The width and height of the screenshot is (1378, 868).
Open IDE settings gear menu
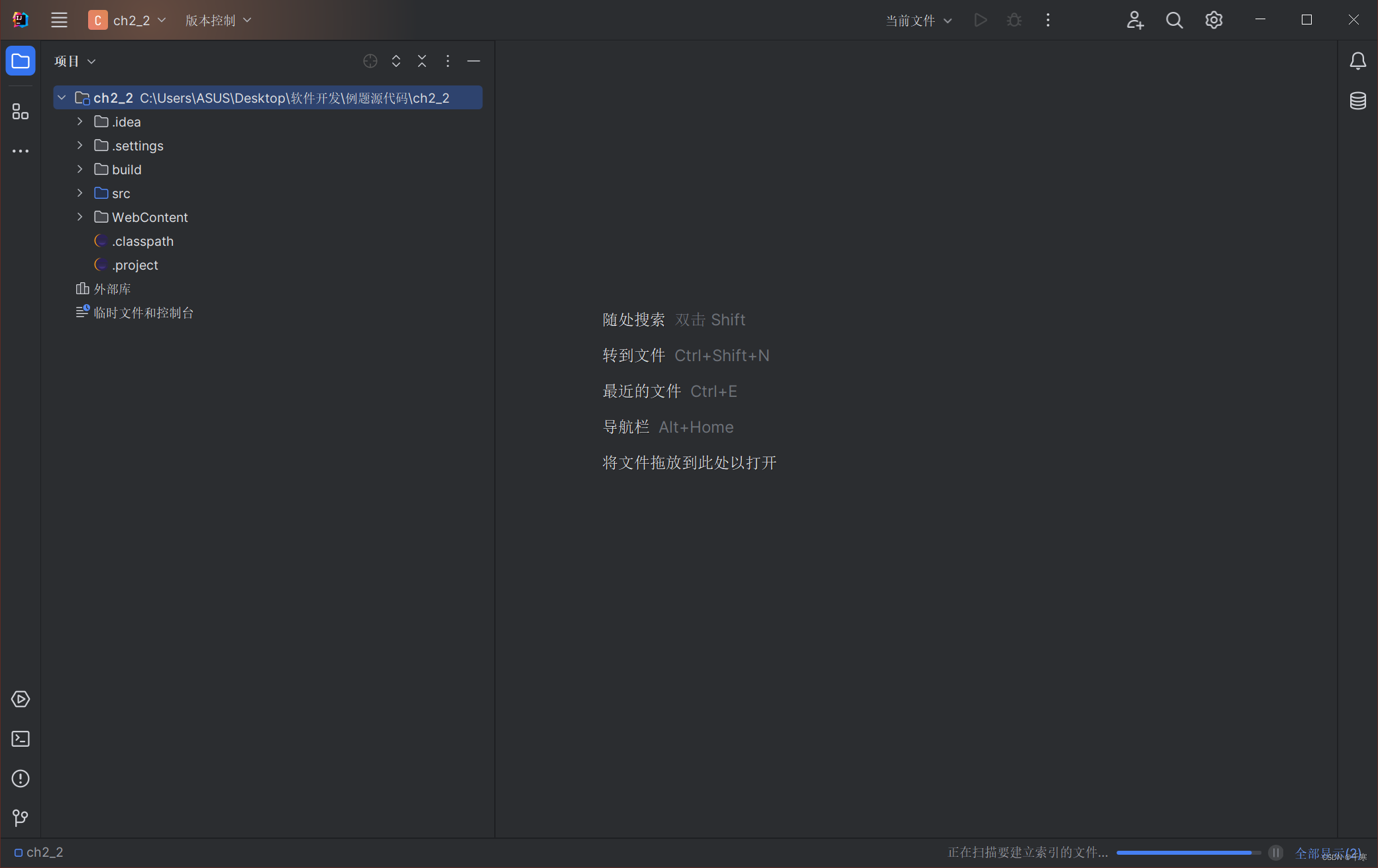1214,21
